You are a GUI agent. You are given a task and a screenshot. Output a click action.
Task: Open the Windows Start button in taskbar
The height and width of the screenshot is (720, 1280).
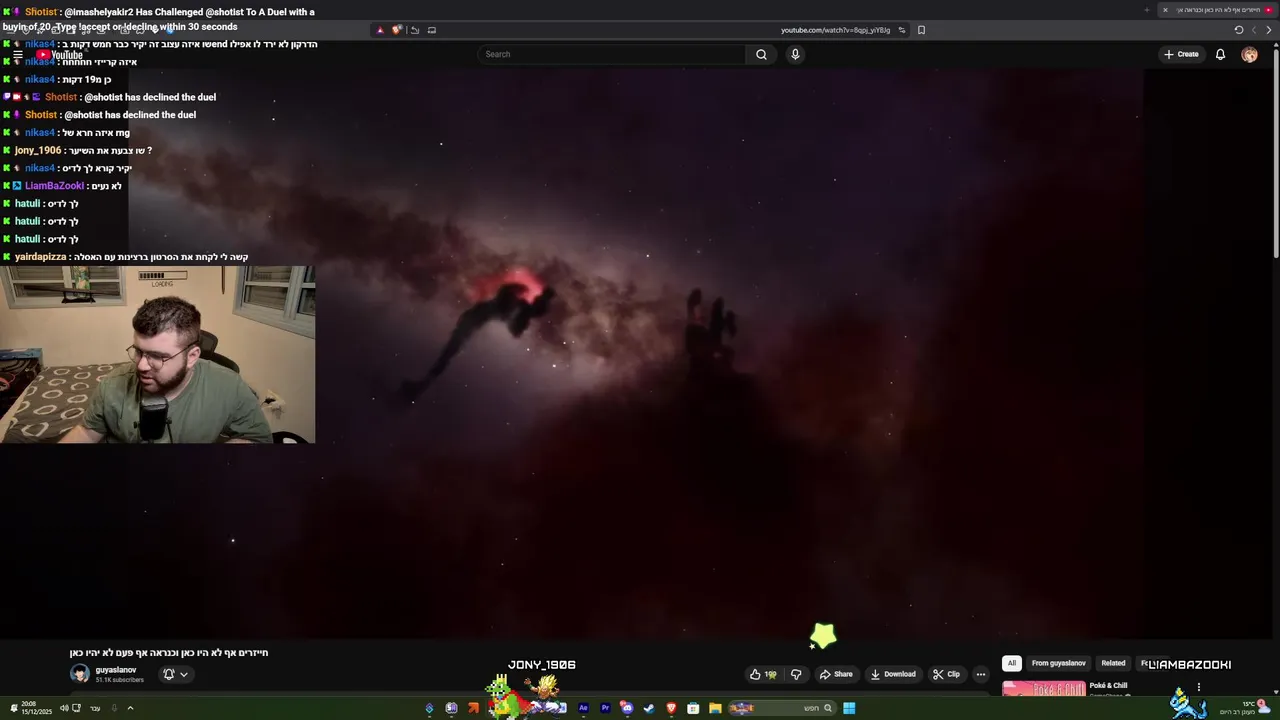click(x=849, y=708)
